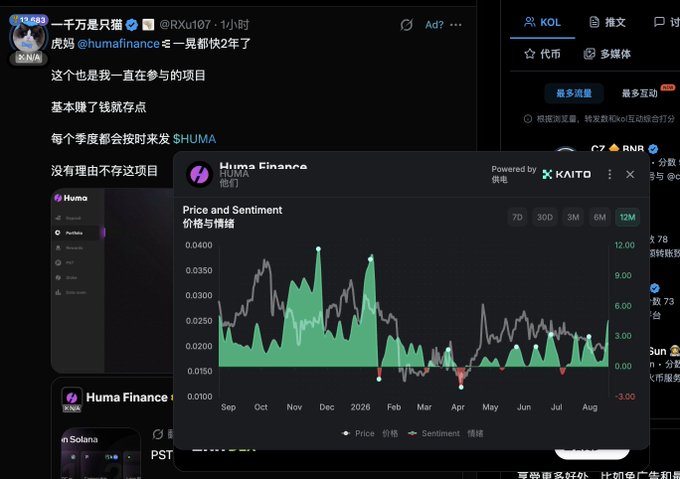Open the popup's vertical dots menu
The width and height of the screenshot is (680, 479).
pos(610,174)
